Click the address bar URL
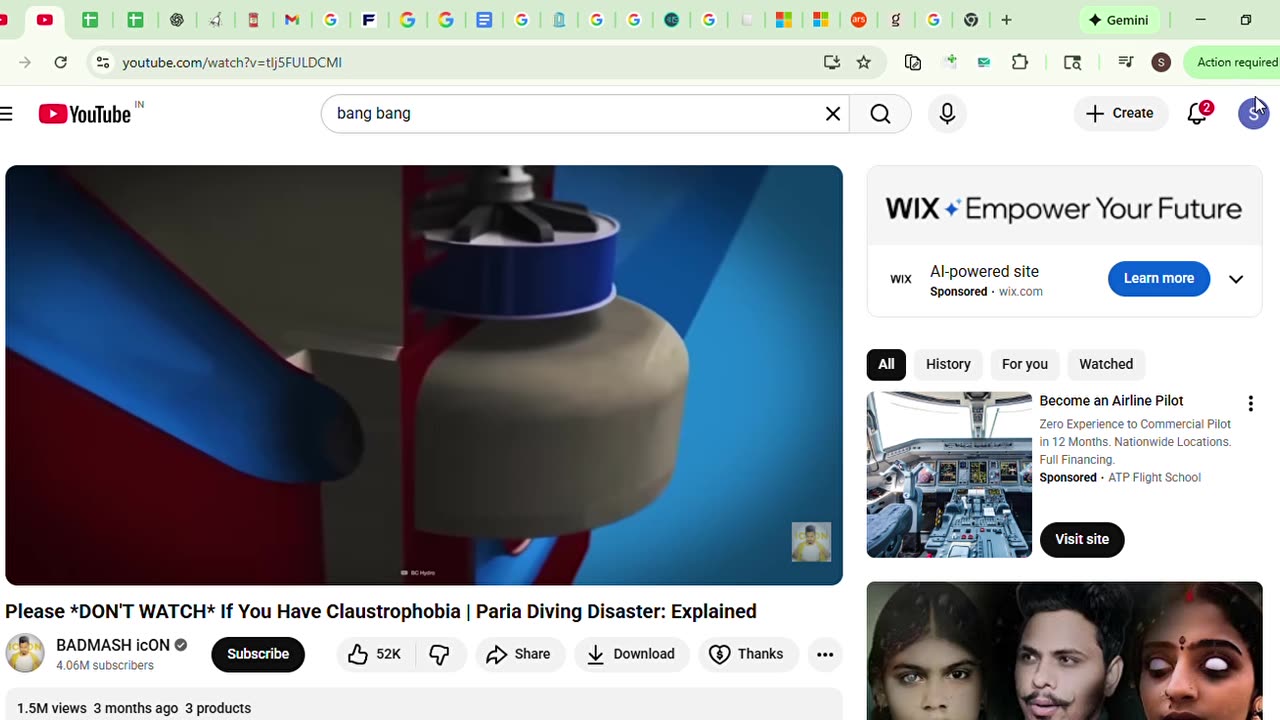The height and width of the screenshot is (720, 1280). (232, 62)
